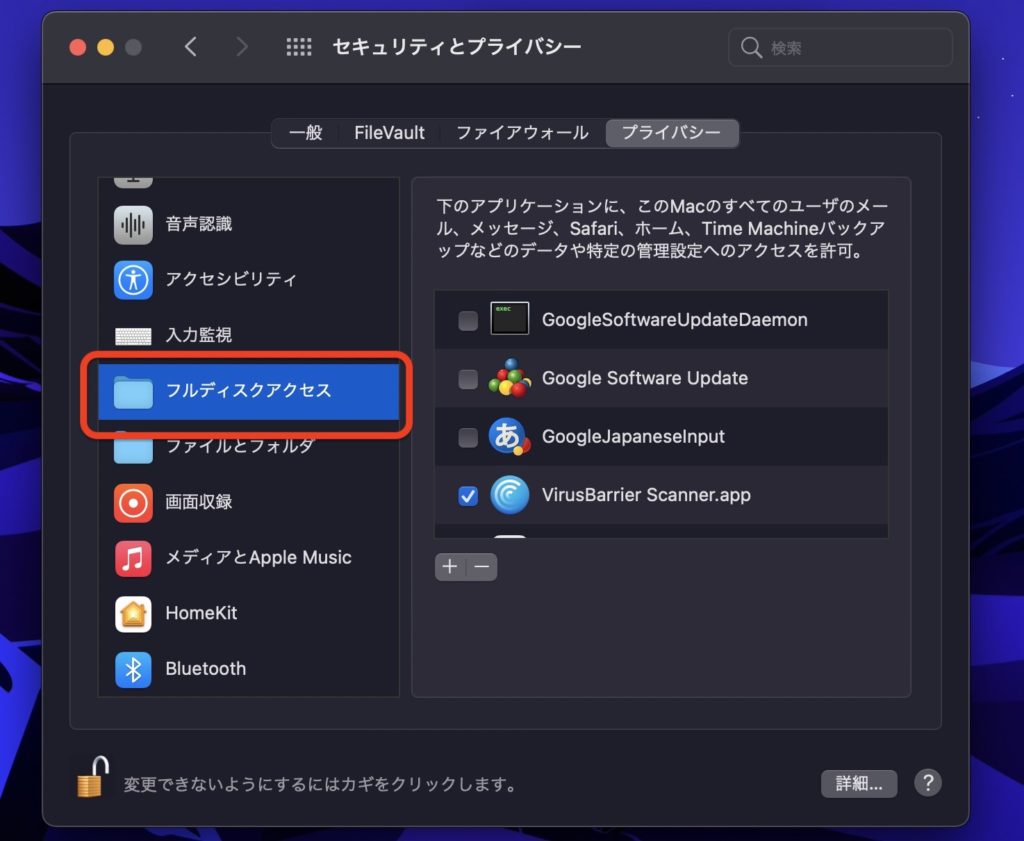Click the GoogleSoftwareUpdateDaemon exec icon
The height and width of the screenshot is (841, 1024).
pyautogui.click(x=509, y=319)
